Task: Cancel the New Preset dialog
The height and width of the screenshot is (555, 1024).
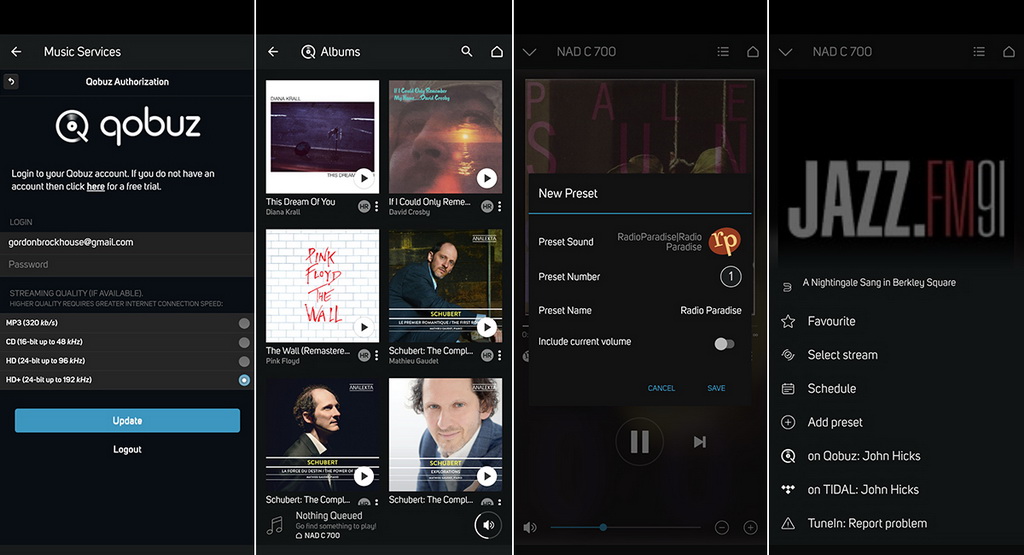Action: coord(661,388)
